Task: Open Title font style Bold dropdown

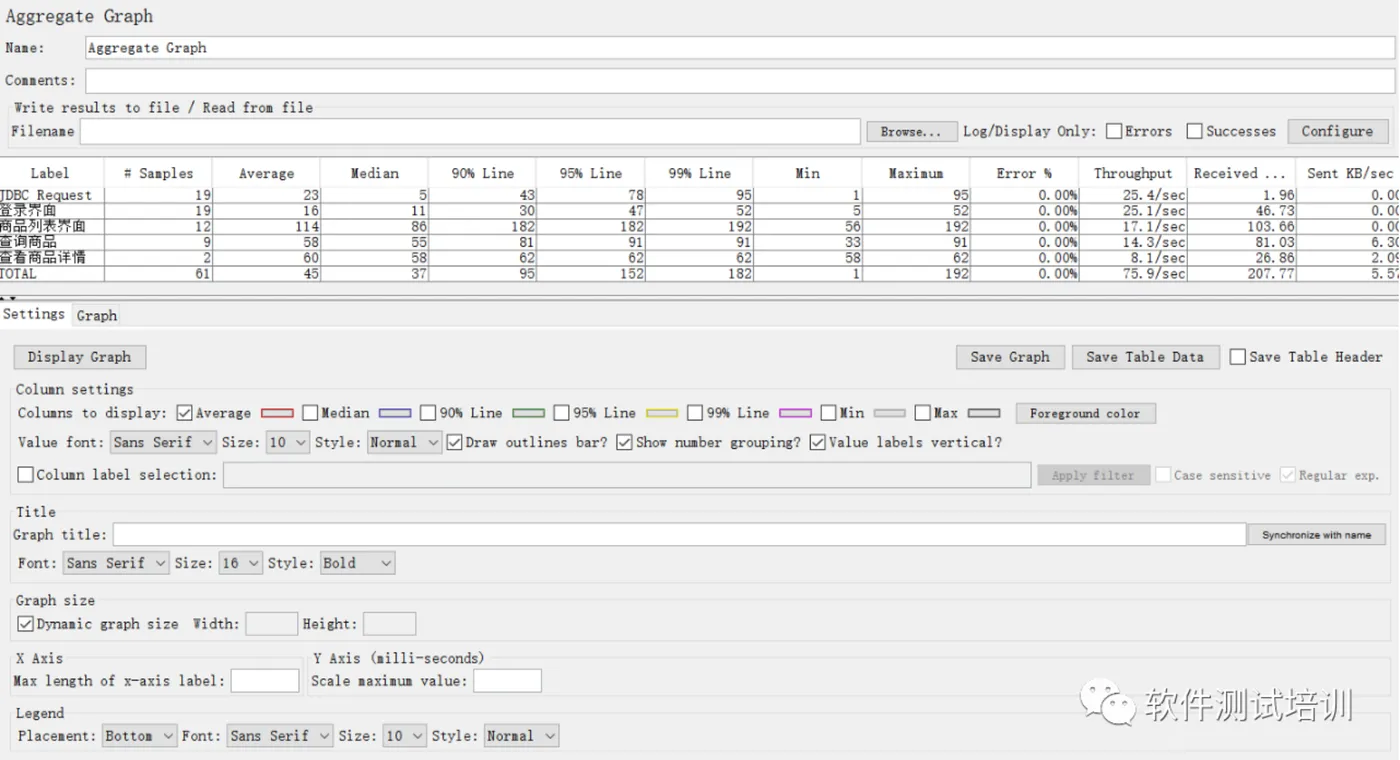Action: (x=357, y=563)
